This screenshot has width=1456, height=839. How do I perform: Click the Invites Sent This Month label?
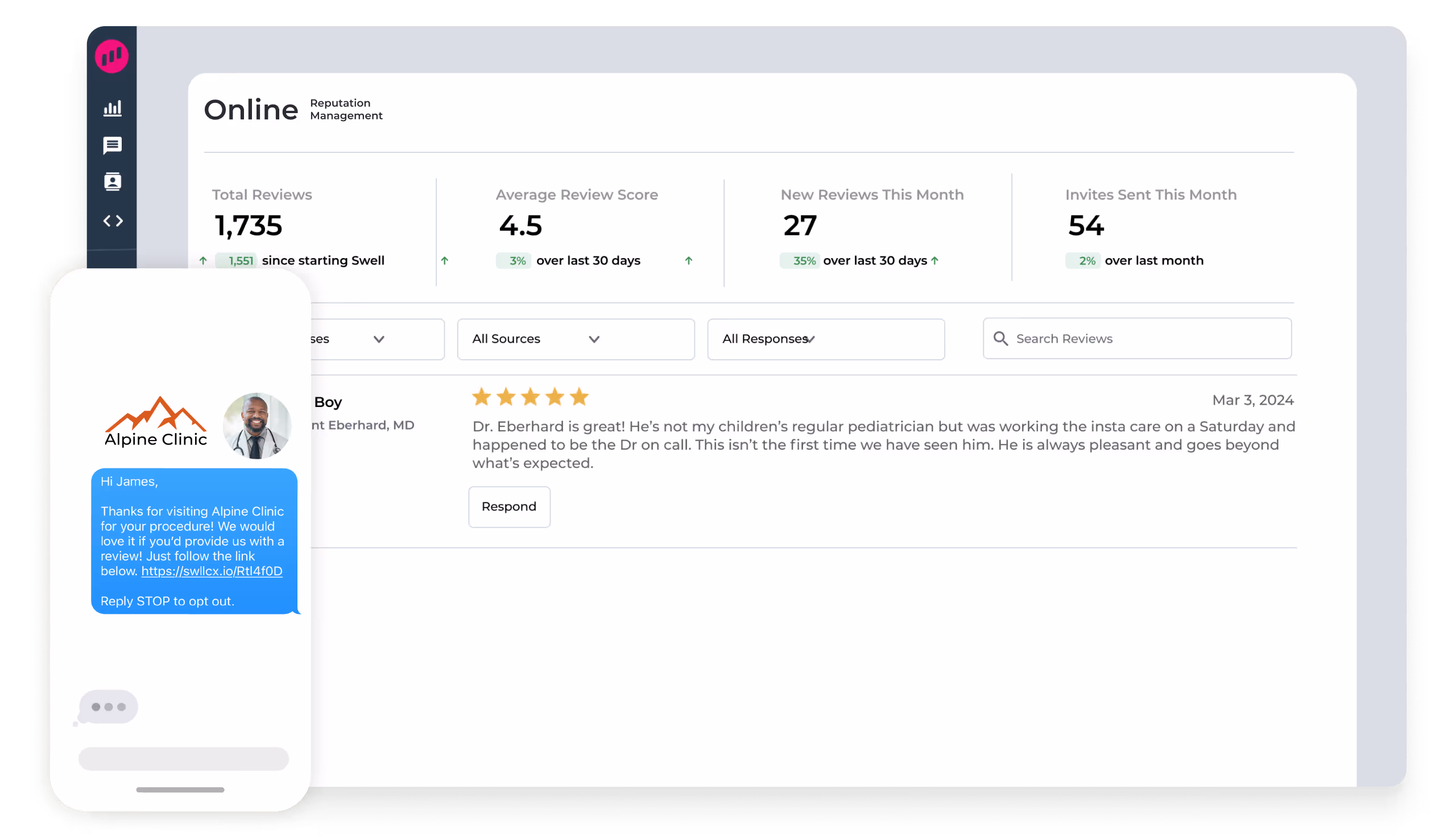pyautogui.click(x=1151, y=195)
